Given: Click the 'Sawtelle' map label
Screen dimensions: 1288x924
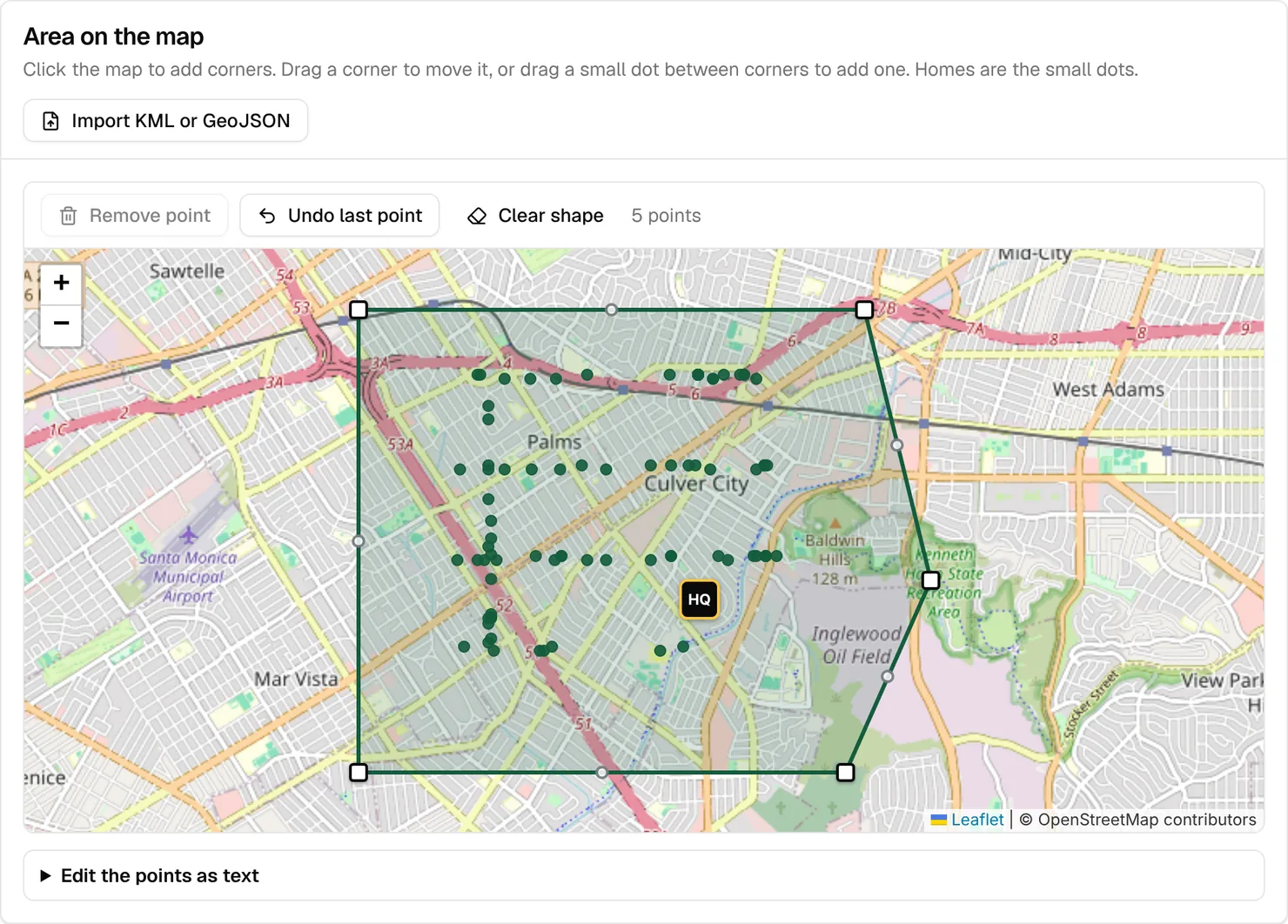Looking at the screenshot, I should [187, 271].
